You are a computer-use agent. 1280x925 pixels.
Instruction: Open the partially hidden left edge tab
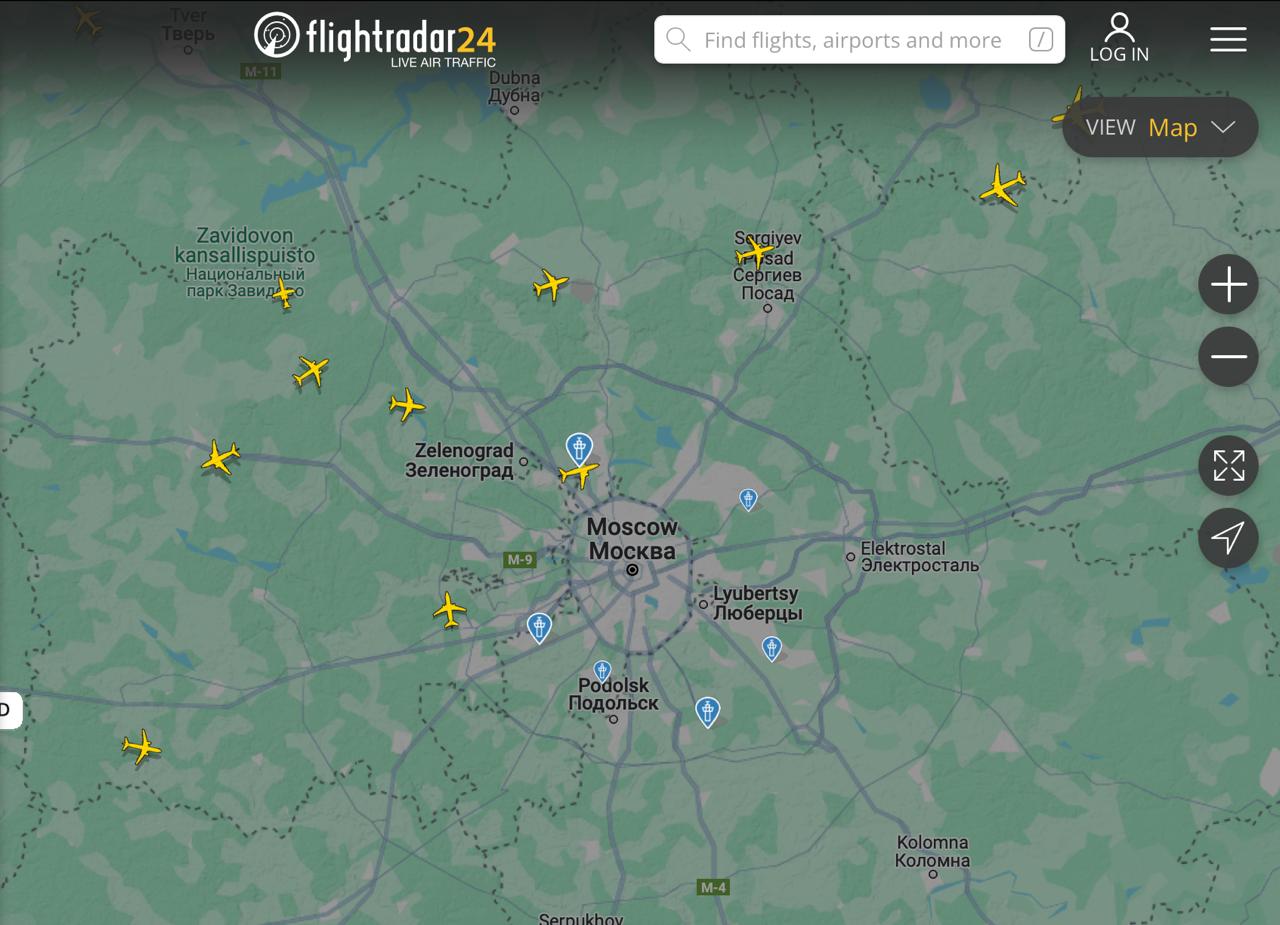(10, 710)
